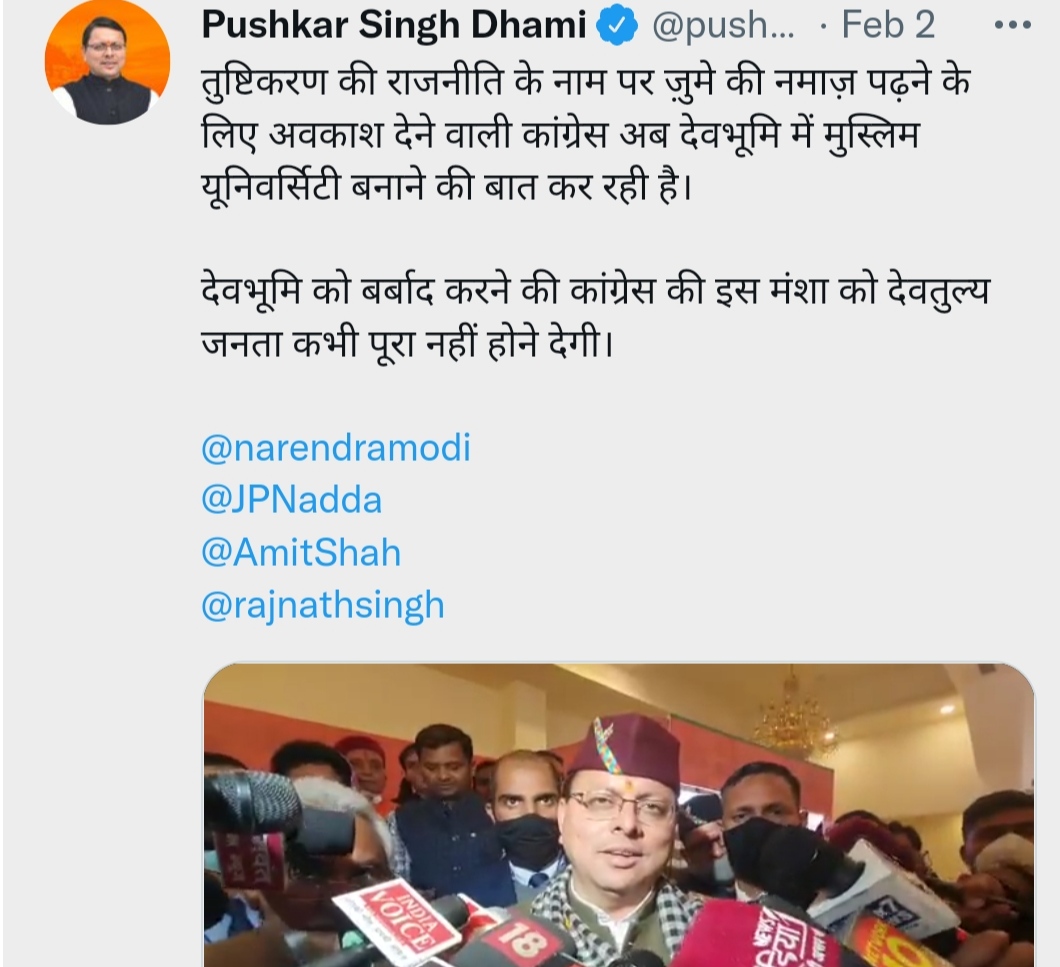Open the @AmitShah mention
The image size is (1060, 967).
[302, 552]
